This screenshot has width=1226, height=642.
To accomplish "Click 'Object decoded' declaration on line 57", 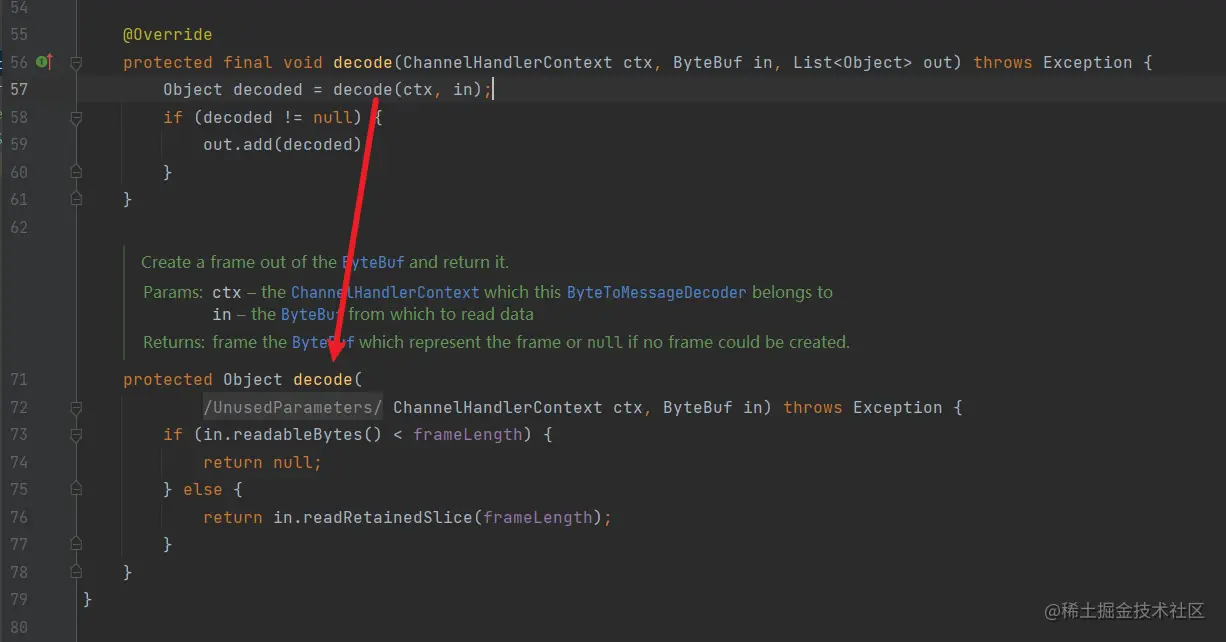I will (233, 89).
